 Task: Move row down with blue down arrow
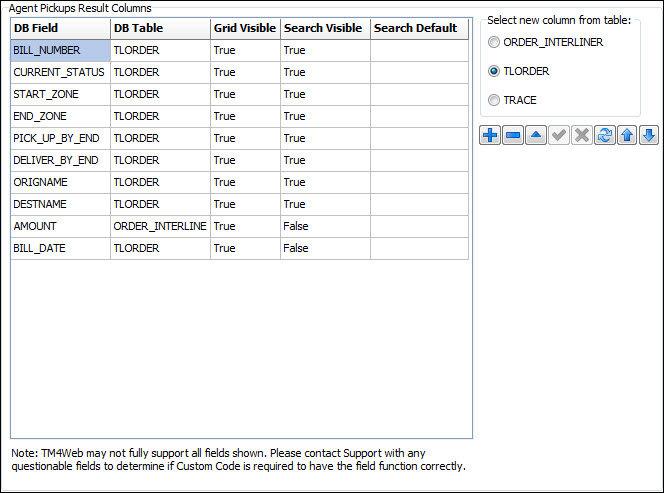pyautogui.click(x=649, y=136)
